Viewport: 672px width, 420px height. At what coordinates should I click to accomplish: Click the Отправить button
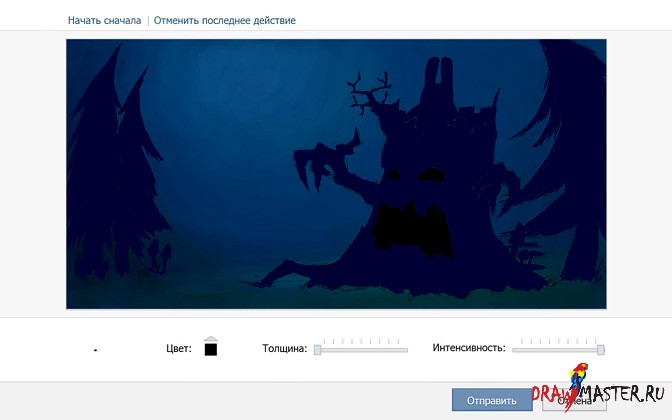click(492, 400)
